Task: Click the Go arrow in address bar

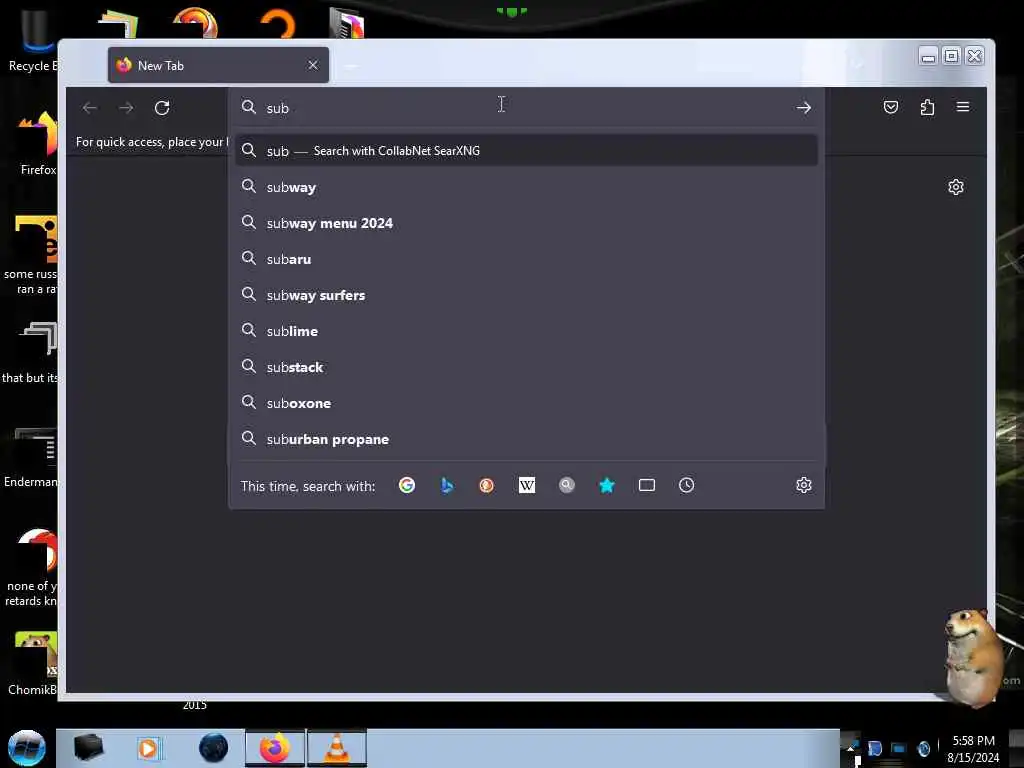Action: [x=804, y=108]
